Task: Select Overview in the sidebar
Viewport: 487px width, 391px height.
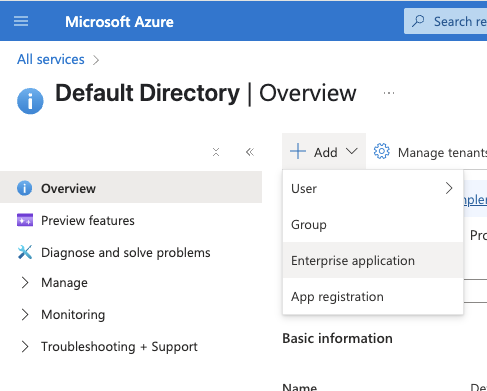Action: pos(131,188)
